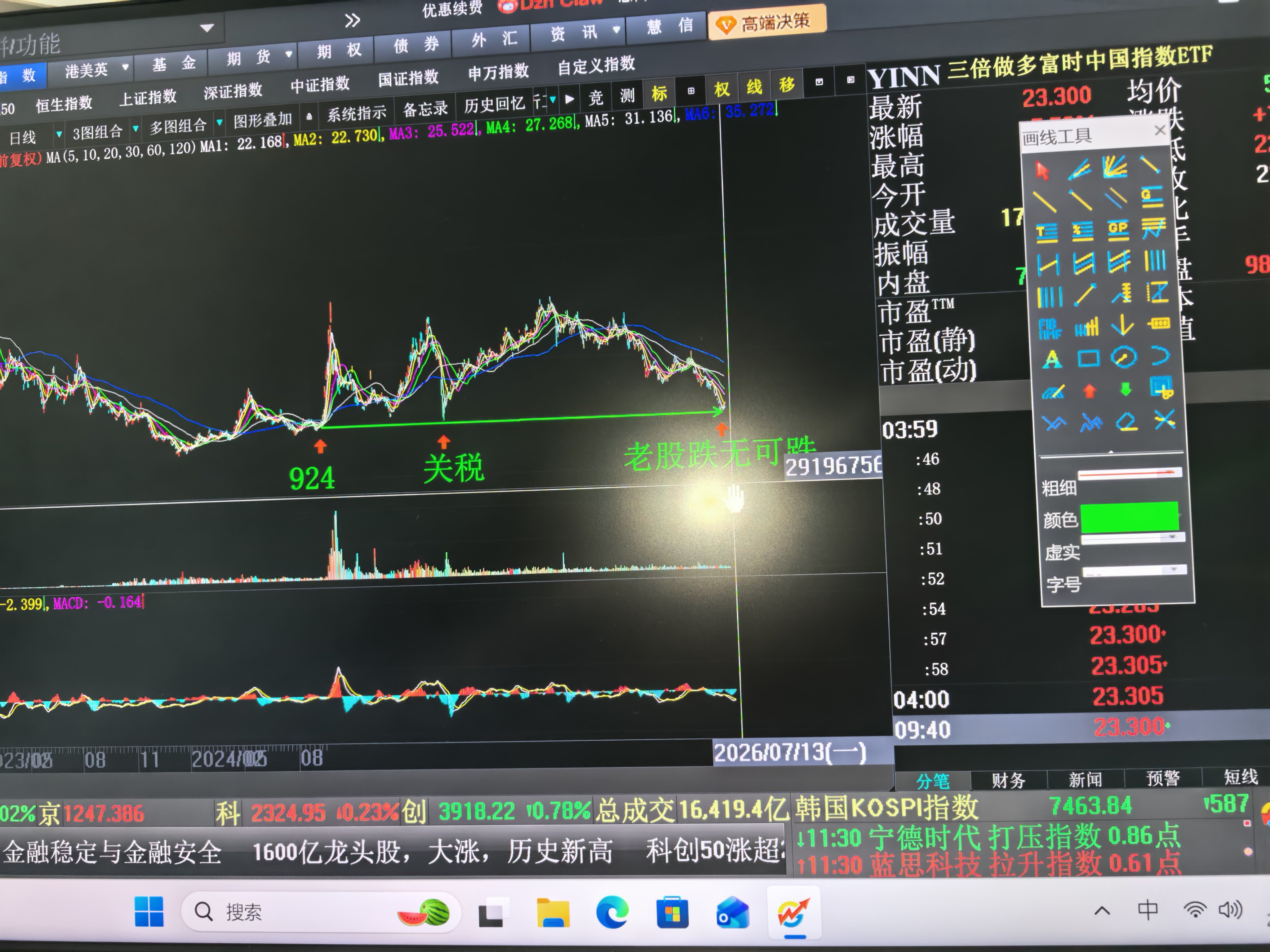Open the 上证指数 index link

click(148, 98)
